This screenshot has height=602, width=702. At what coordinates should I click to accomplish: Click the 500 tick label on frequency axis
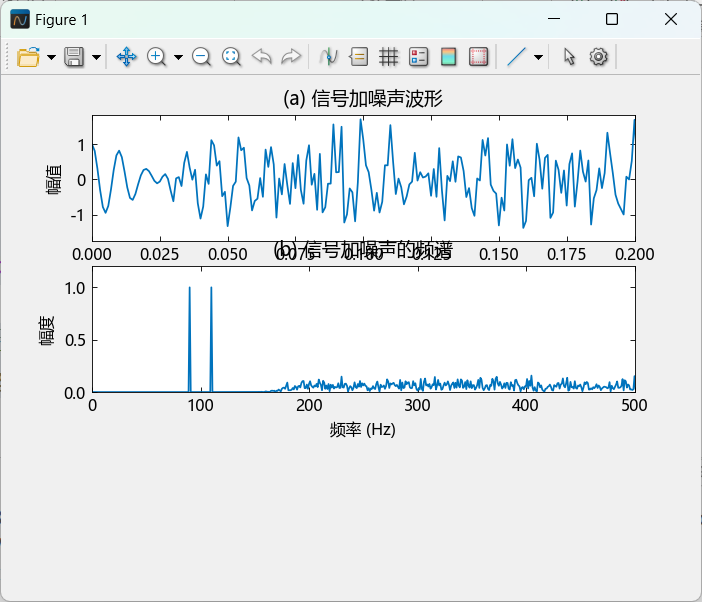(634, 406)
